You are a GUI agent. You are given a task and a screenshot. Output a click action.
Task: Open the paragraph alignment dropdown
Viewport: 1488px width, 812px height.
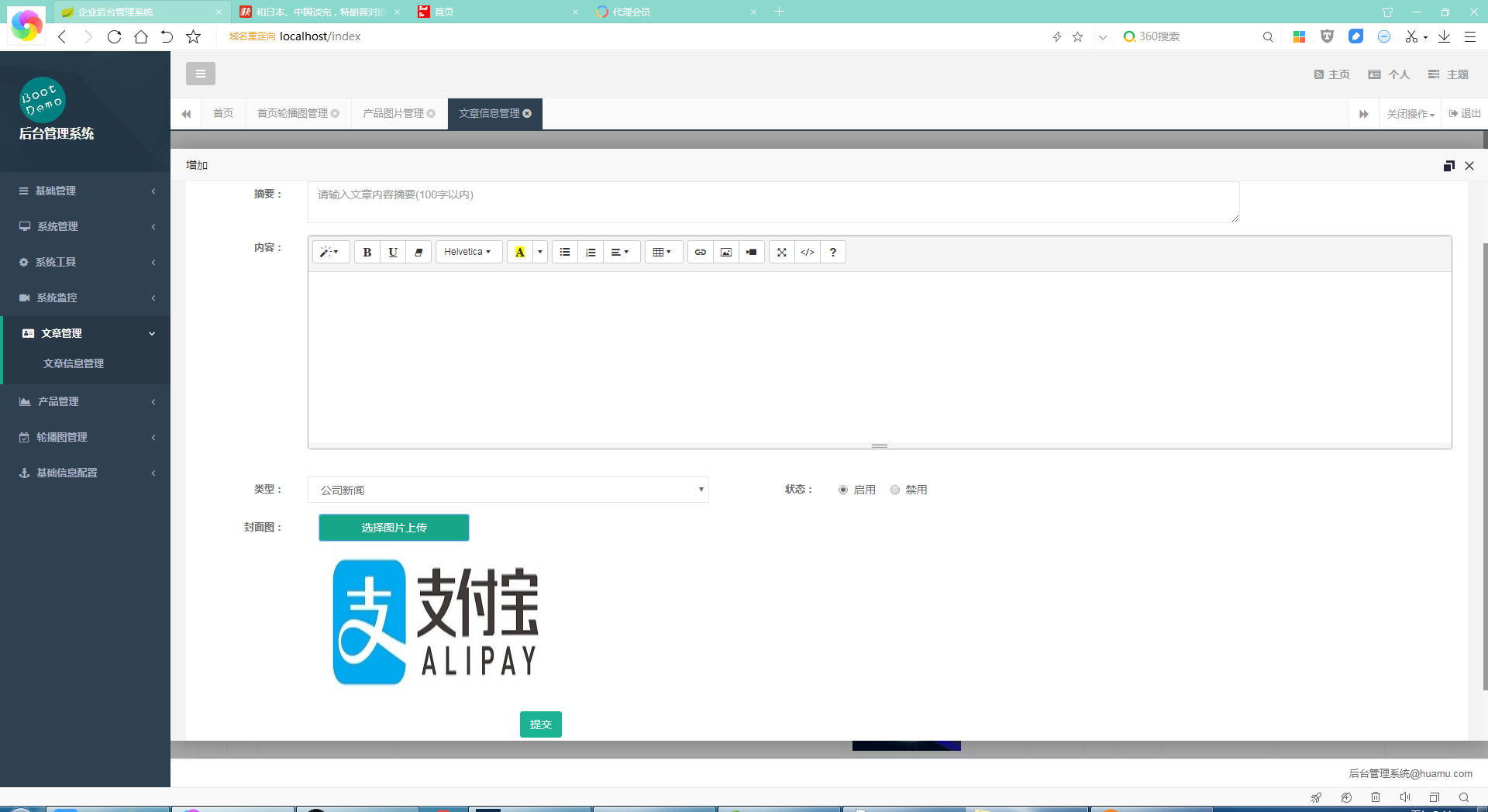pyautogui.click(x=621, y=252)
